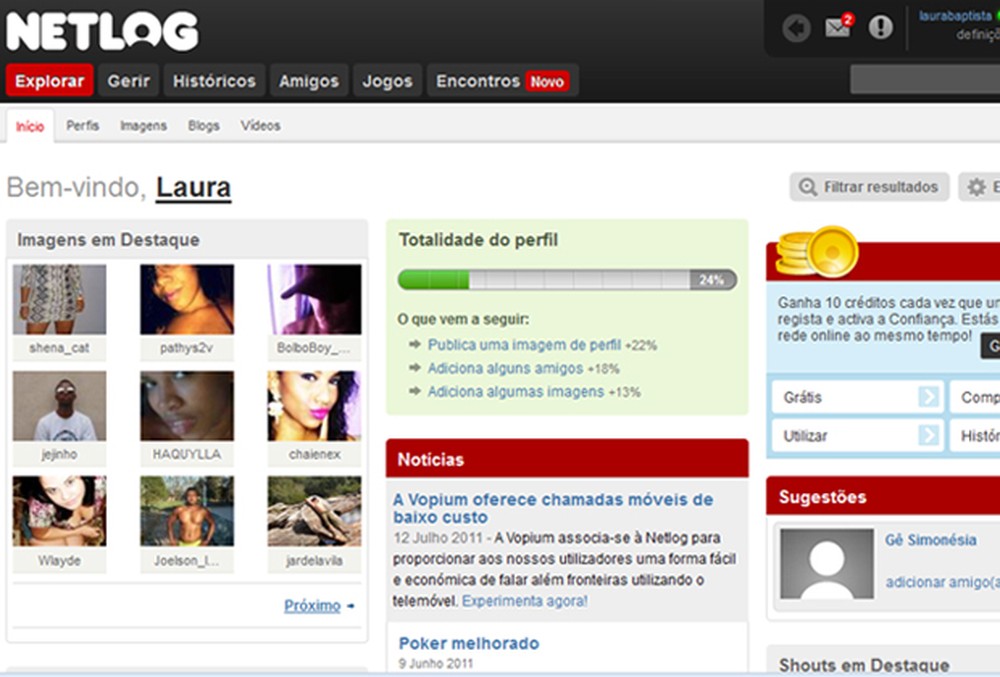Click the back arrow icon near messages
Image resolution: width=1000 pixels, height=677 pixels.
pos(796,27)
